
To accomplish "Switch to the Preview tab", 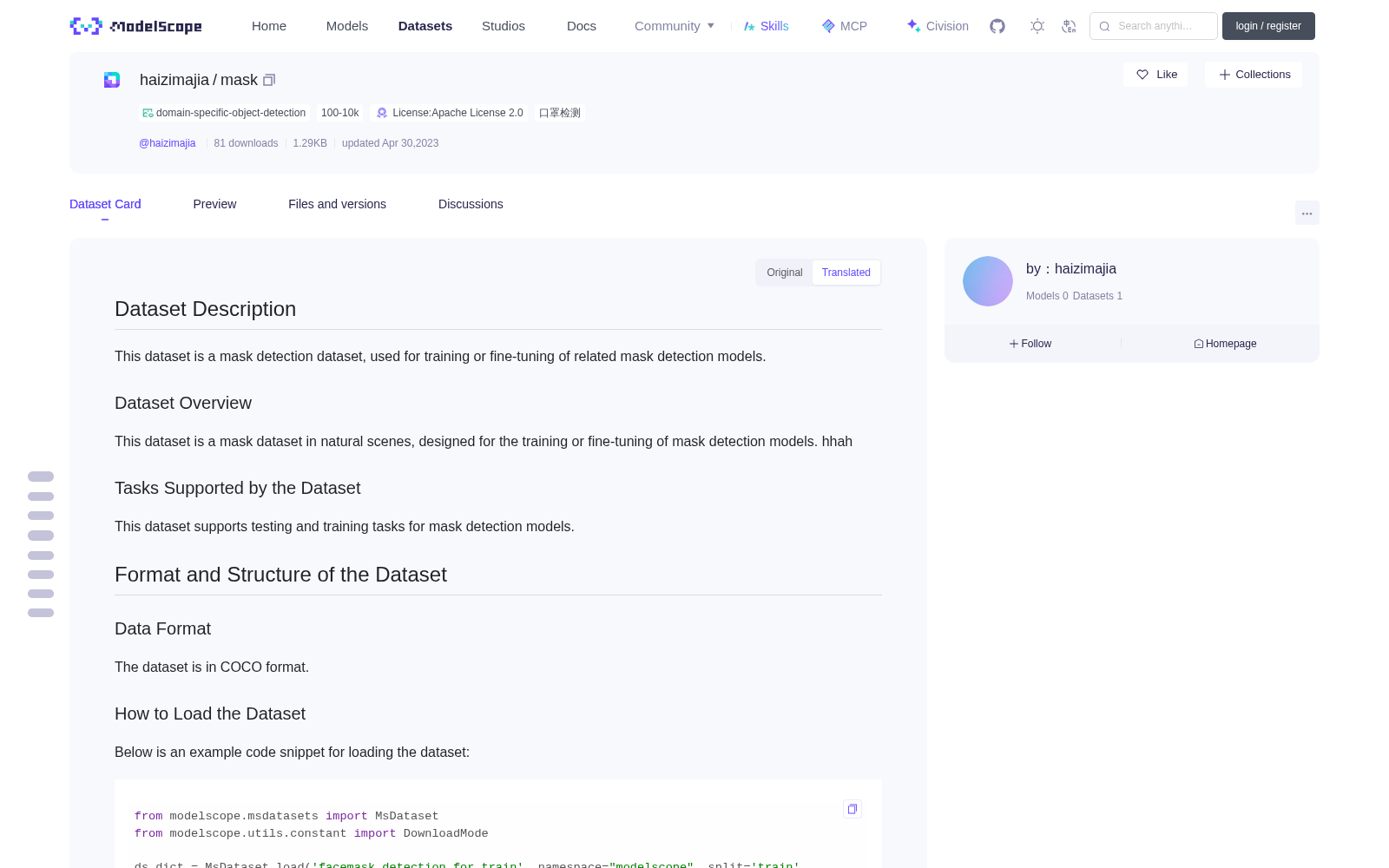I will [x=214, y=204].
